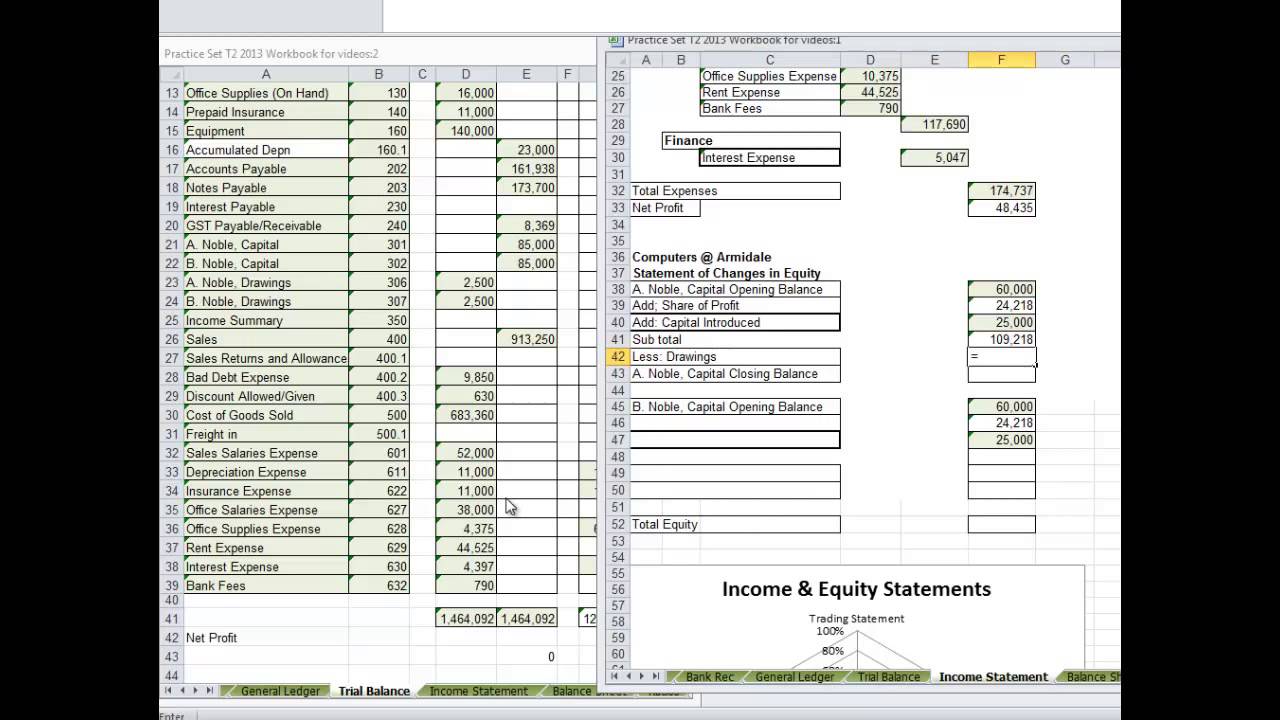Click Statement of Changes in Equity heading
The width and height of the screenshot is (1280, 720).
(727, 273)
